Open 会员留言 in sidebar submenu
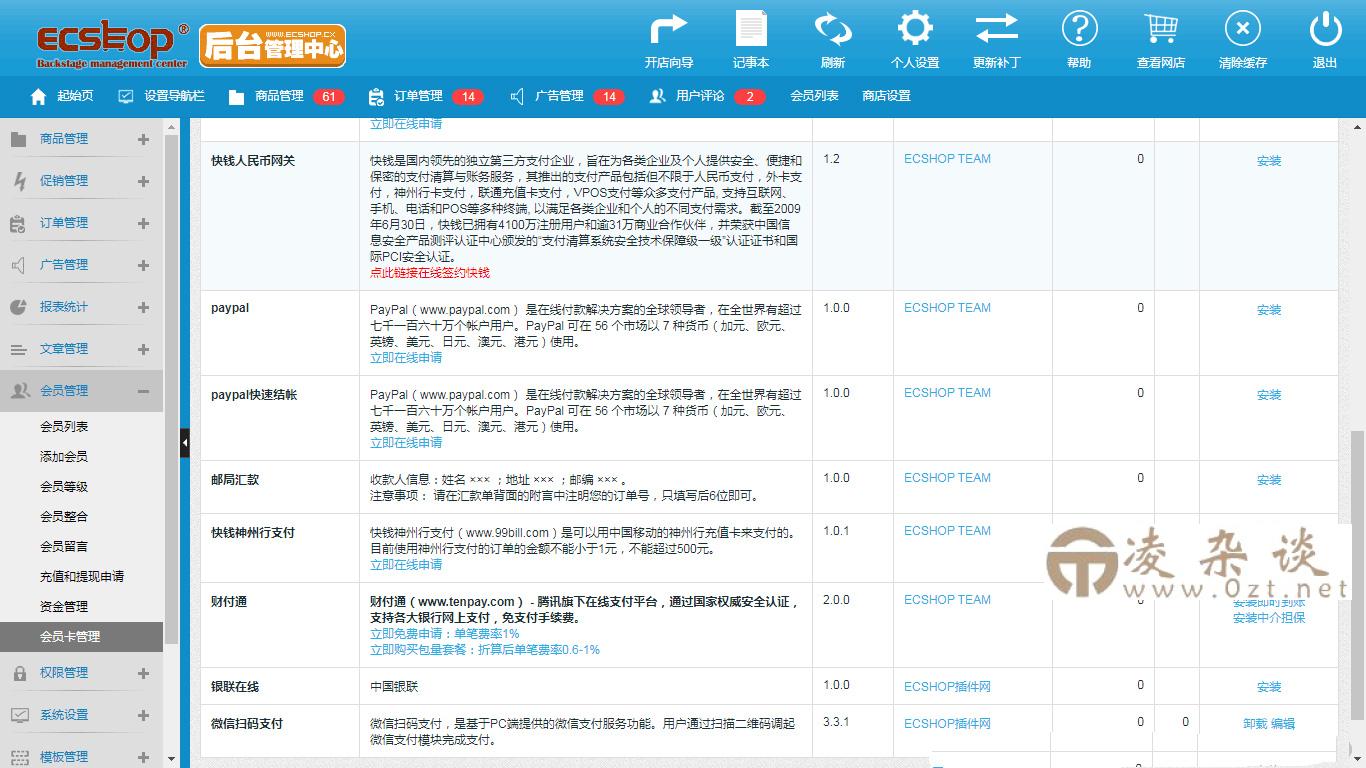This screenshot has height=768, width=1366. pyautogui.click(x=64, y=547)
